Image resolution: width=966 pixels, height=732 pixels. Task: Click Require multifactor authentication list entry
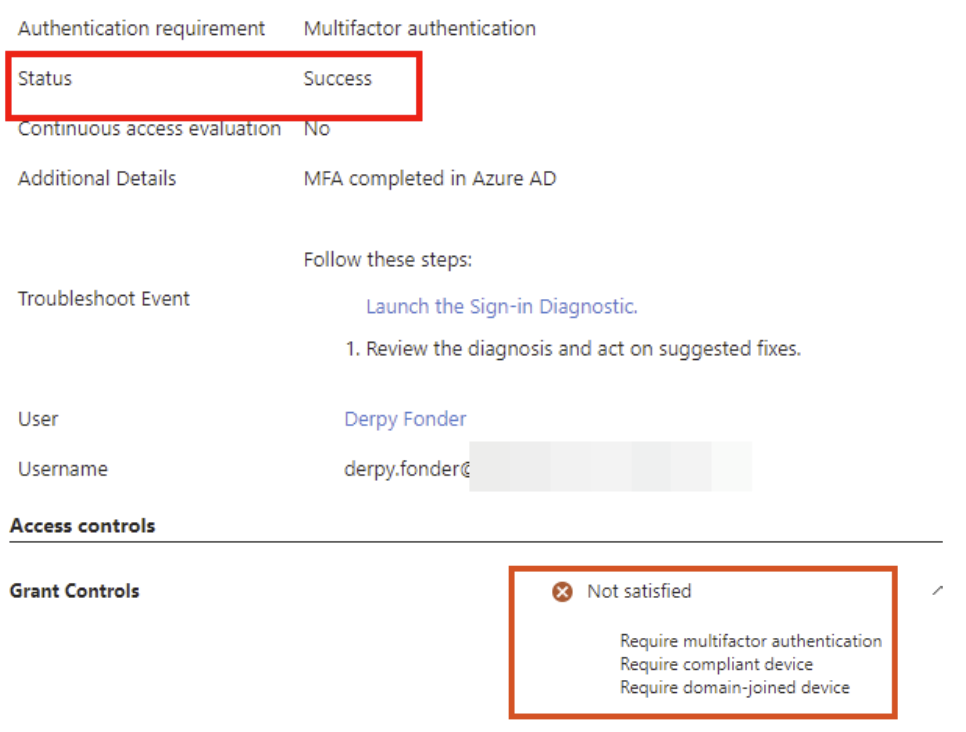[x=751, y=641]
